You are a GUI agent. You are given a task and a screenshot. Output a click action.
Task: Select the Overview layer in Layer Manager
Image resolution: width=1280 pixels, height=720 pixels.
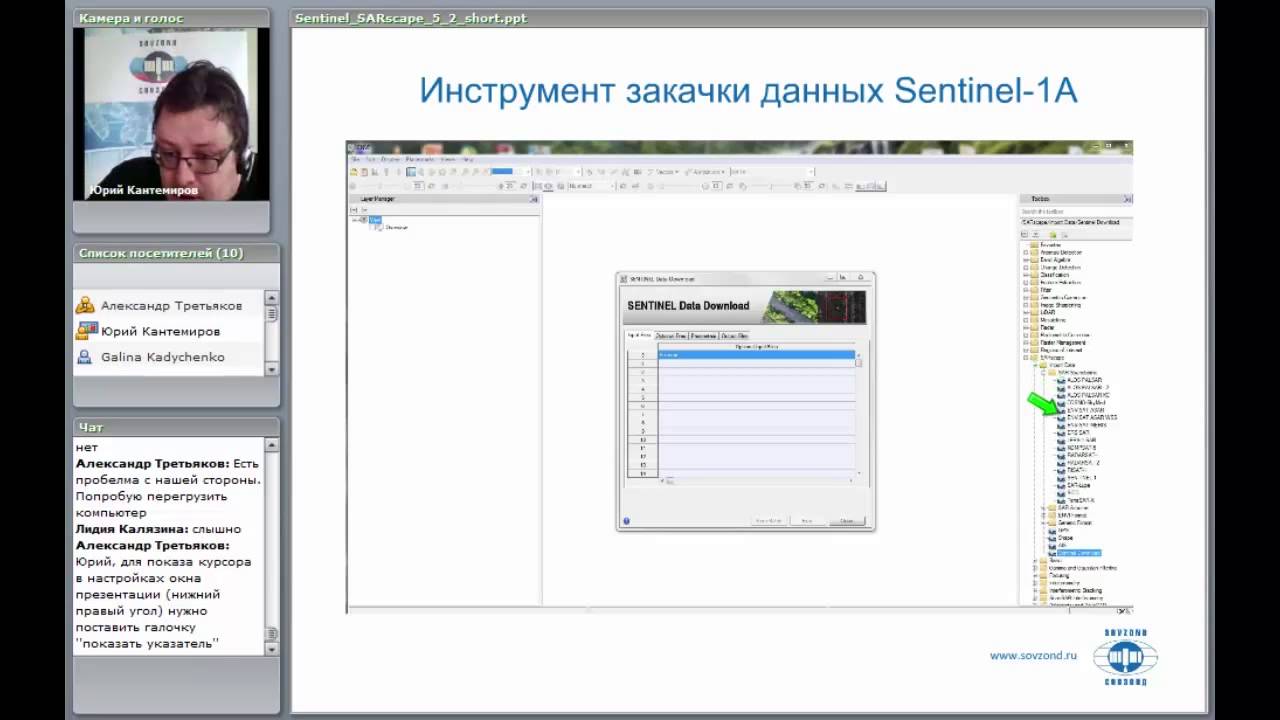coord(397,227)
